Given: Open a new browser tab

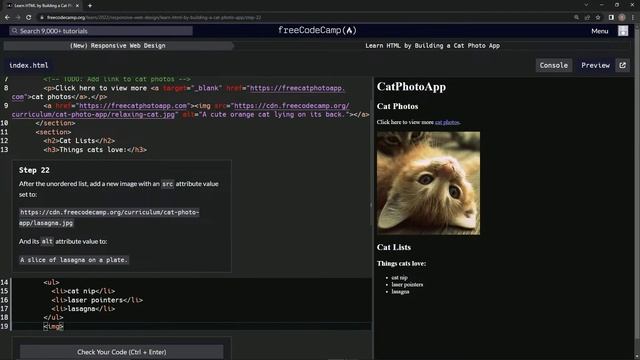Looking at the screenshot, I should click(x=90, y=5).
